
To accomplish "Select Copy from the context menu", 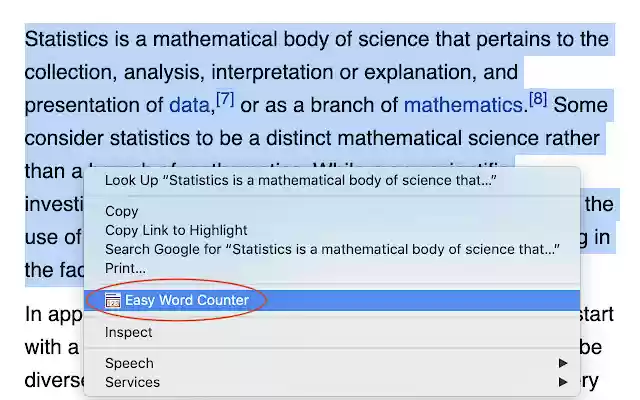I will [122, 211].
